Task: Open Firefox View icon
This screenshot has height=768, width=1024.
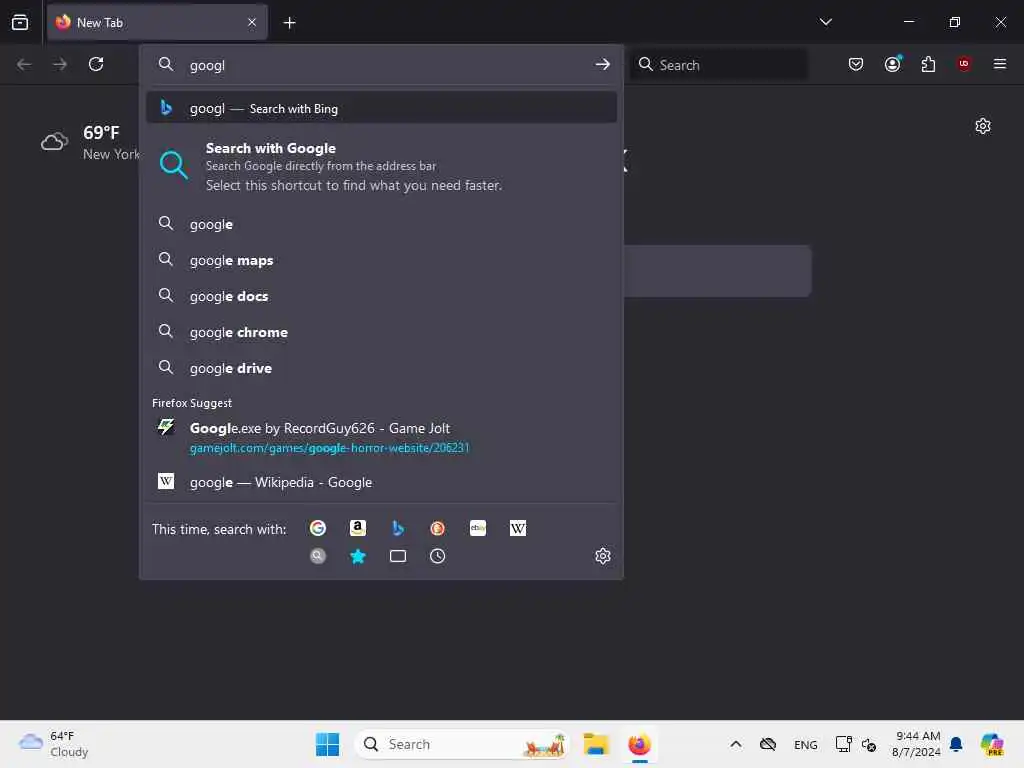Action: 20,22
